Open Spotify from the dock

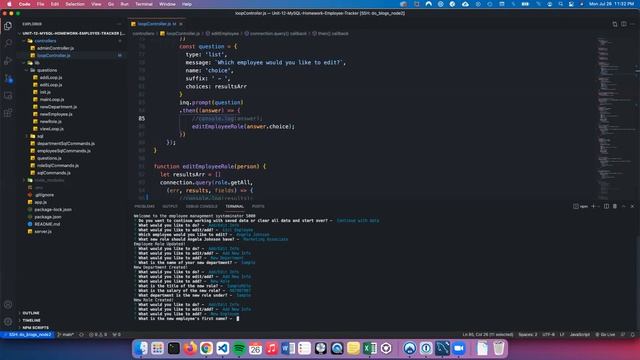pyautogui.click(x=239, y=348)
